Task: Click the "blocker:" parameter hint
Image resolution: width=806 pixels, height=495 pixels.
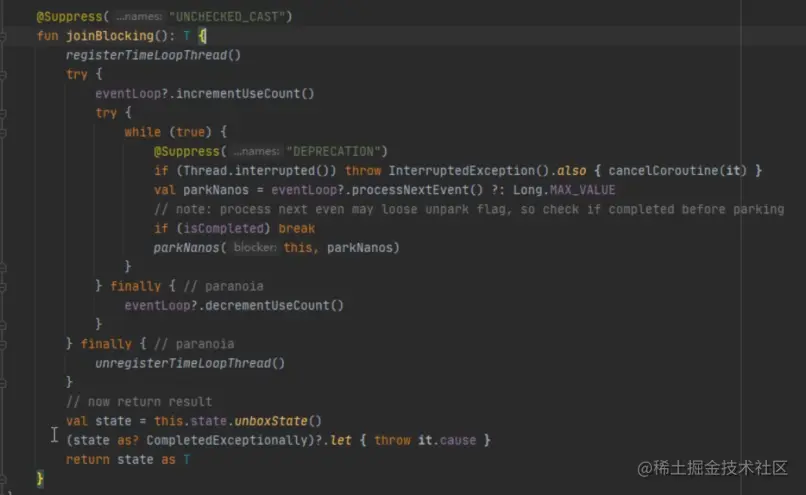Action: (255, 248)
